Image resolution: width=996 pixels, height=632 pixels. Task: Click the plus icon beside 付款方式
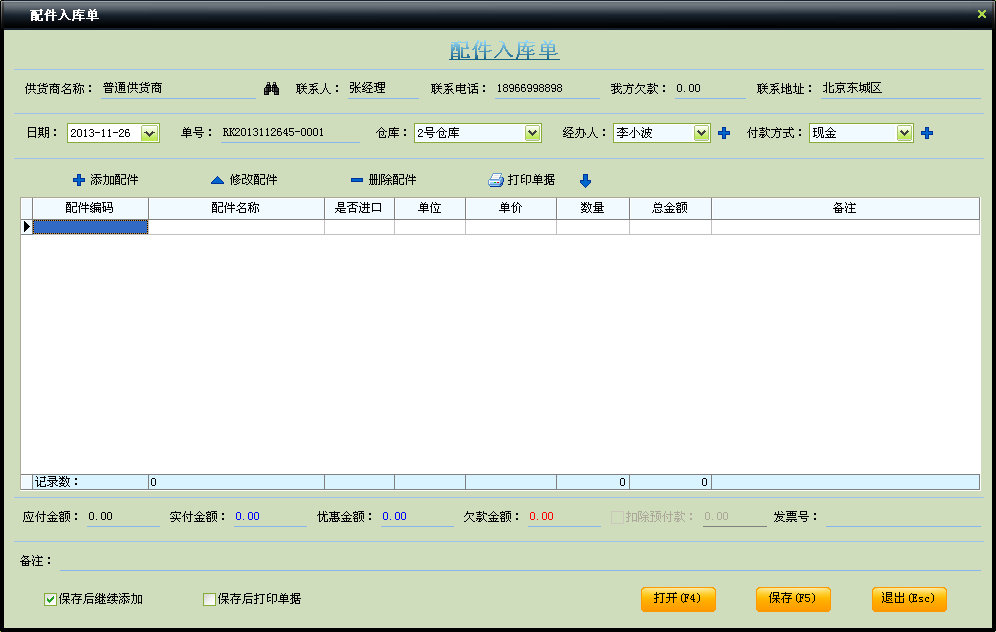click(x=927, y=133)
